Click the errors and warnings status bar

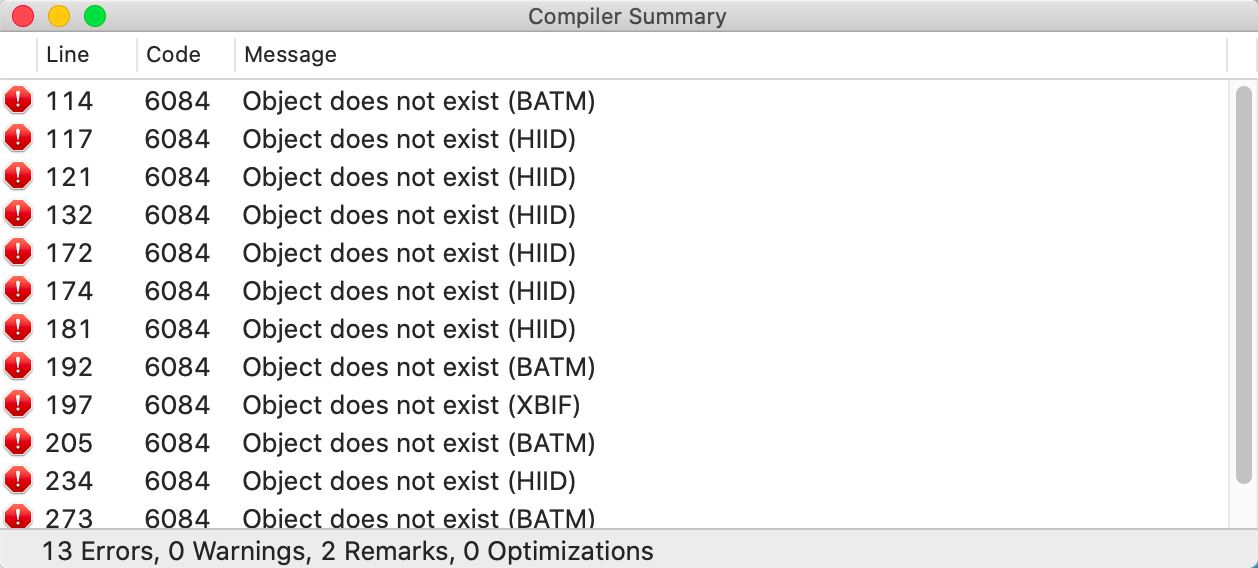point(348,551)
